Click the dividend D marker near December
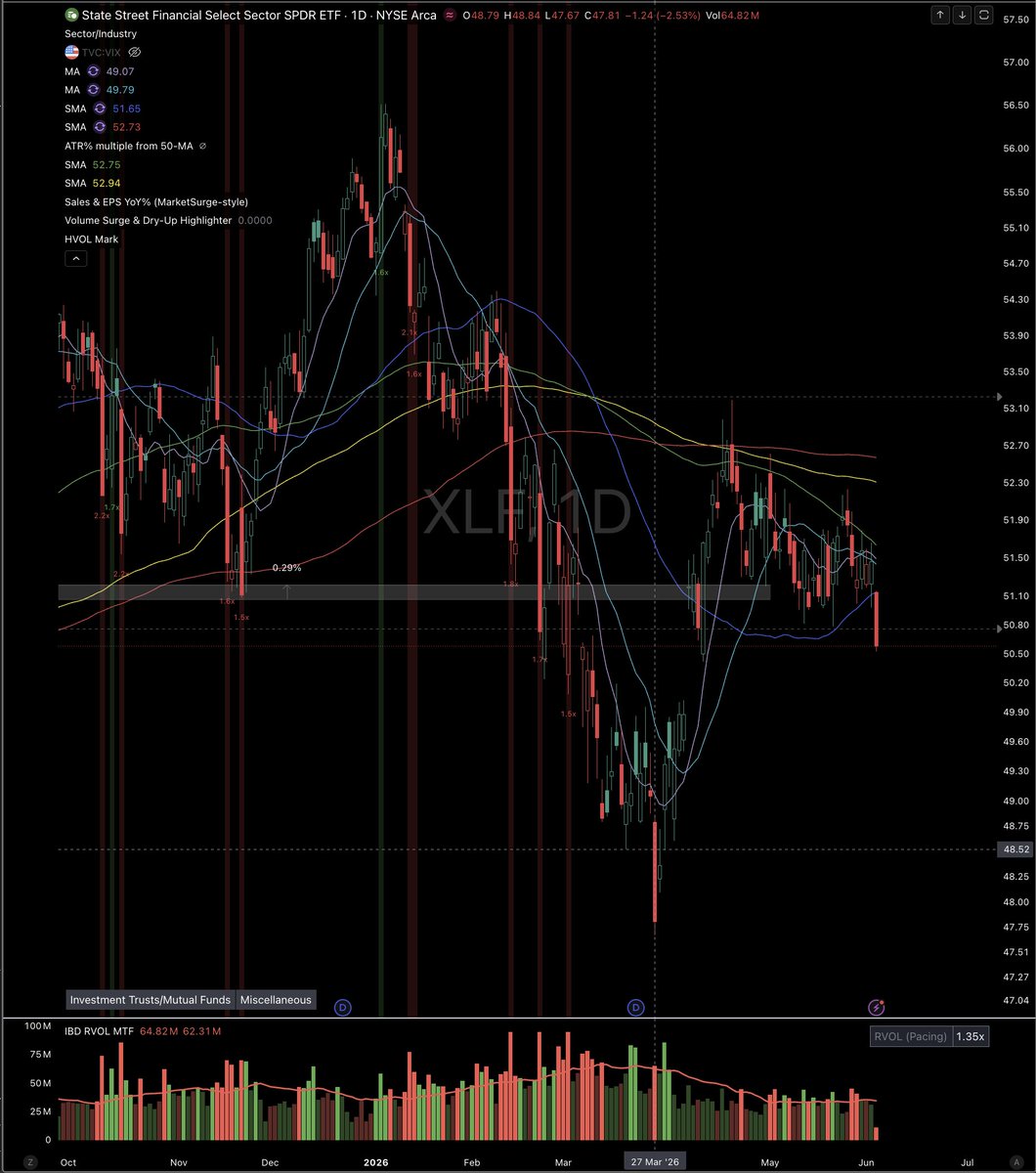This screenshot has width=1036, height=1173. (x=342, y=1006)
